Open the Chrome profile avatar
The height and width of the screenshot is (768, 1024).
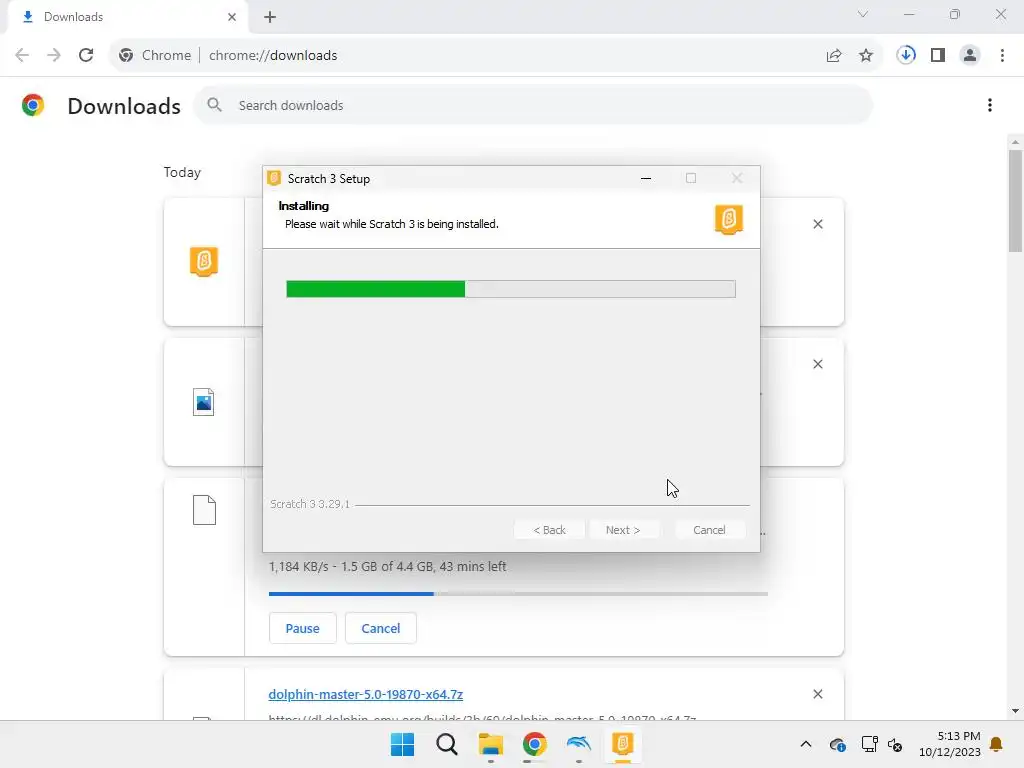(970, 55)
